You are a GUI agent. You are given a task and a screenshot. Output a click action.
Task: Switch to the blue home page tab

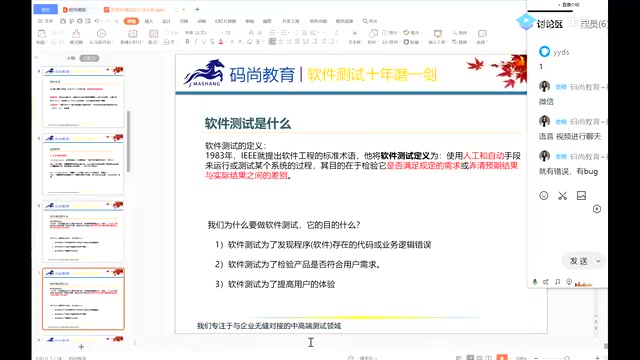45,9
